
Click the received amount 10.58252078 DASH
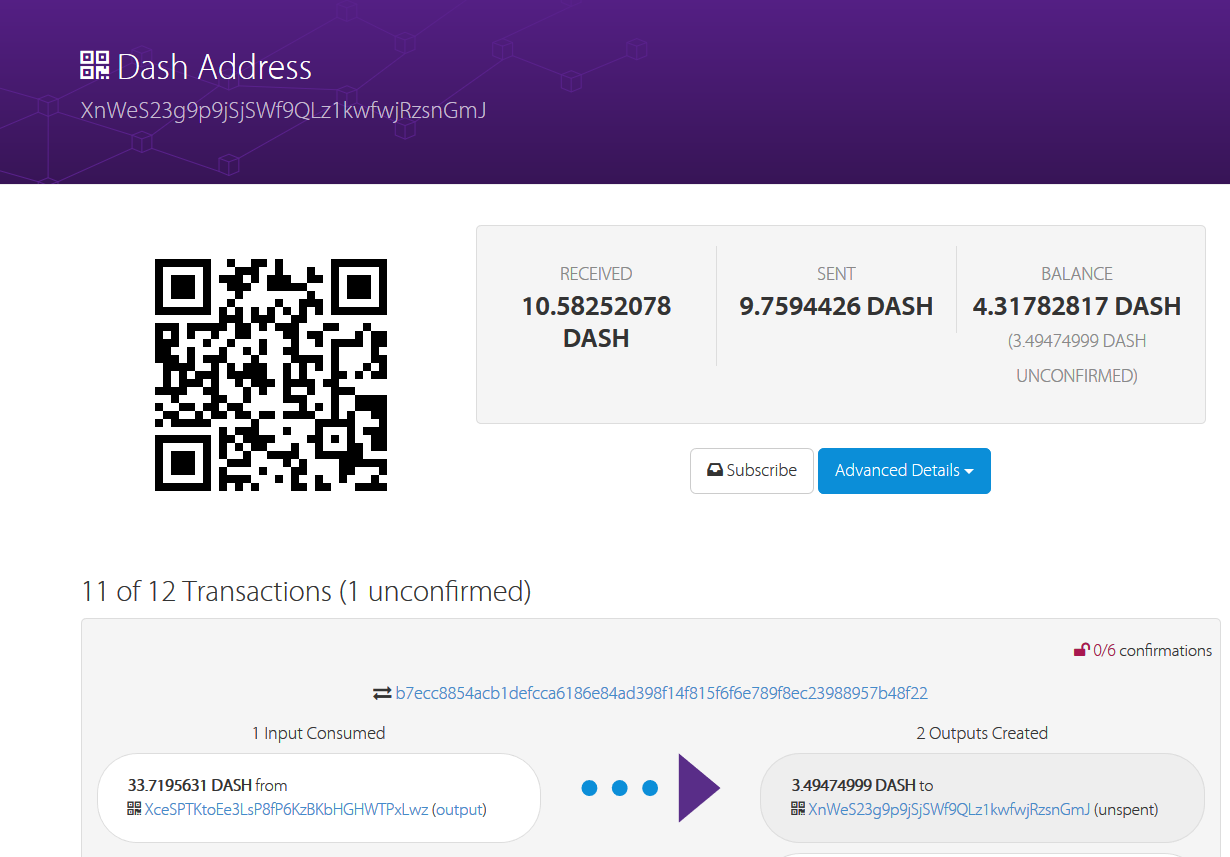(x=596, y=322)
